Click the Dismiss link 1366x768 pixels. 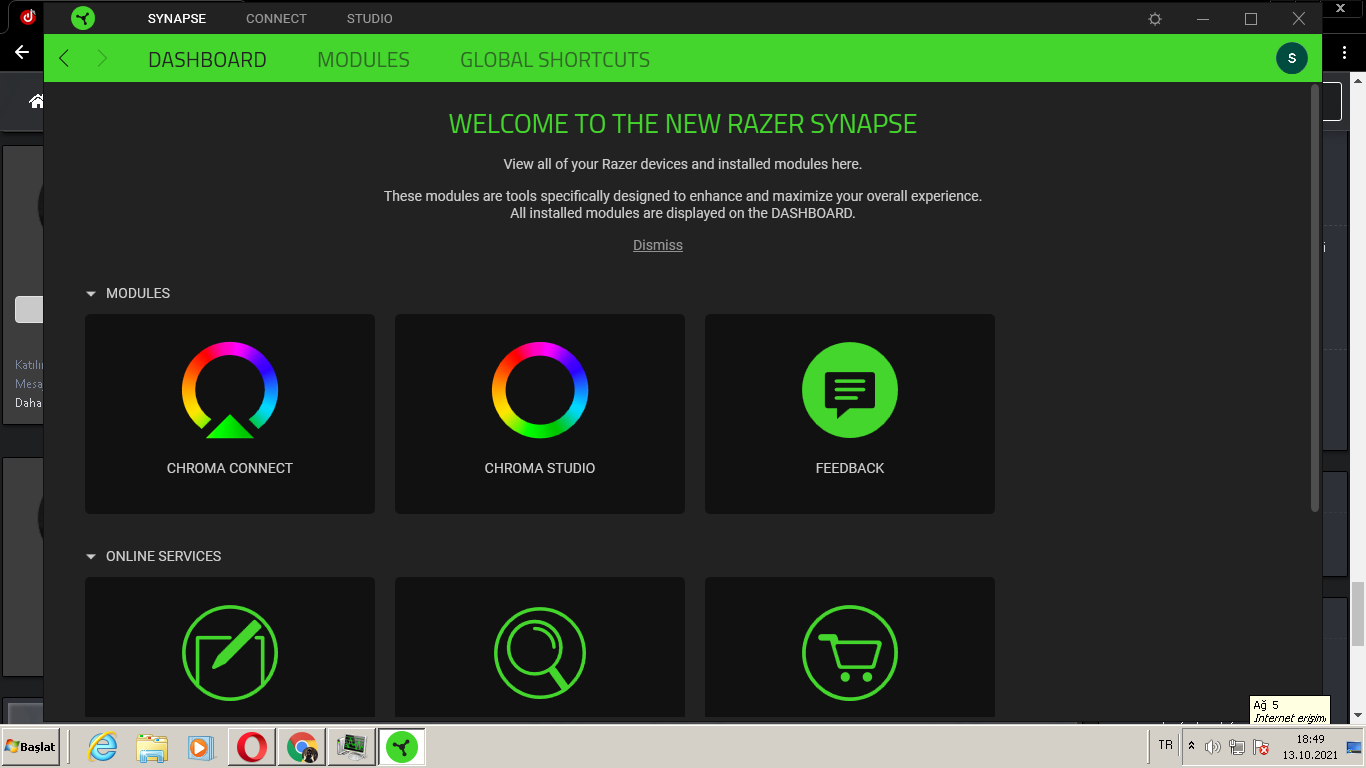pyautogui.click(x=658, y=245)
